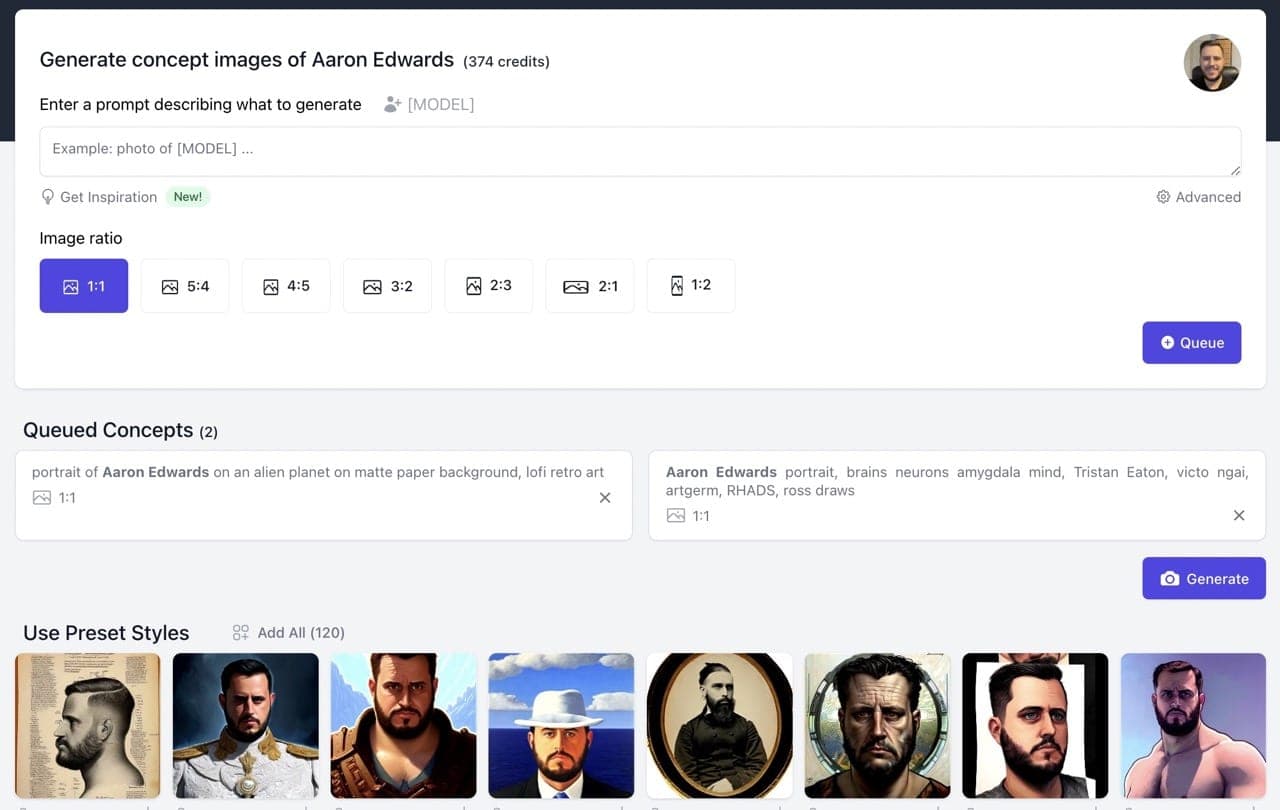Remove the brains neurons queued concept
Image resolution: width=1280 pixels, height=810 pixels.
[1239, 516]
